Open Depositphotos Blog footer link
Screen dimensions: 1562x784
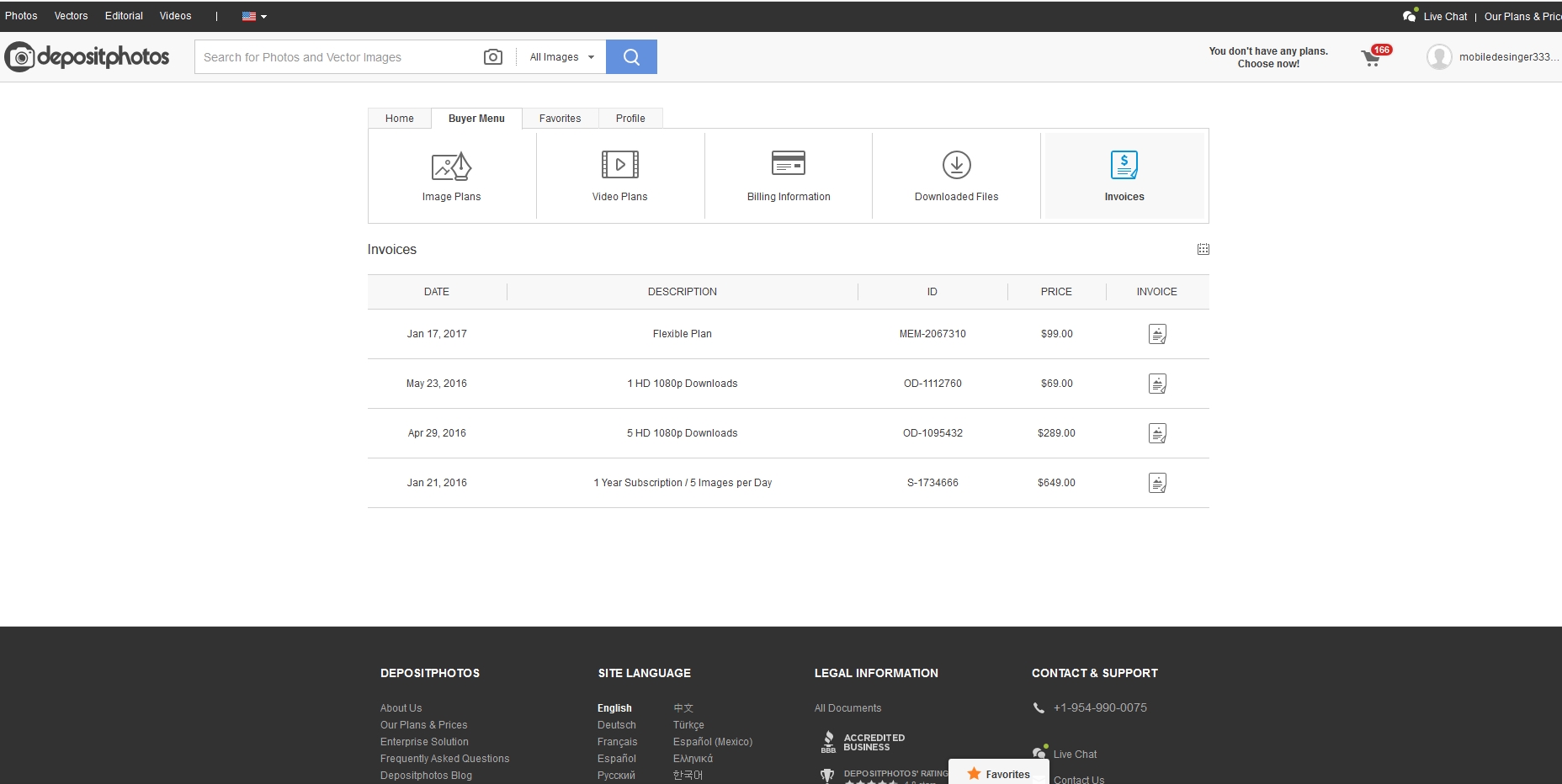tap(426, 776)
